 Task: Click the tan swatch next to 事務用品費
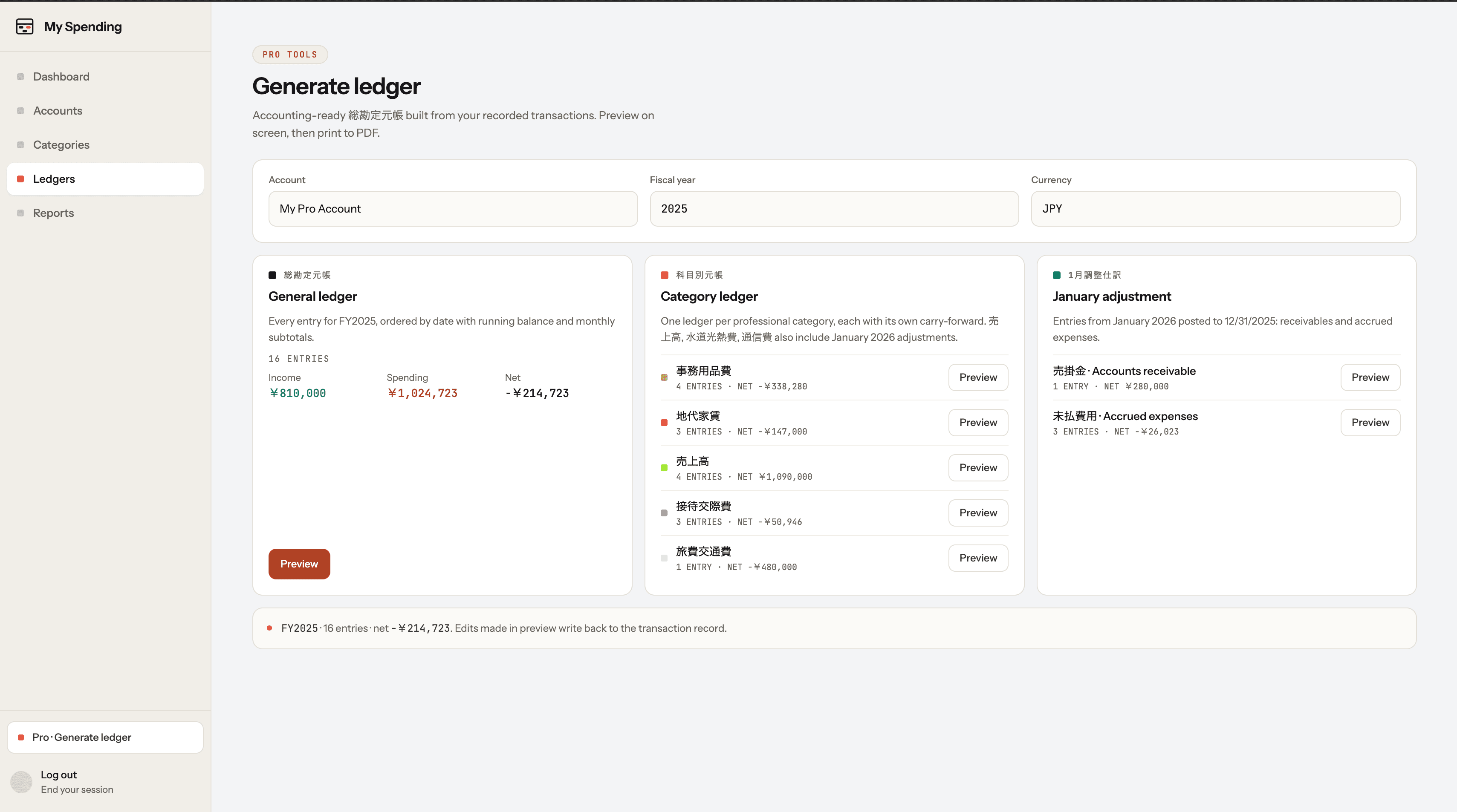coord(664,377)
